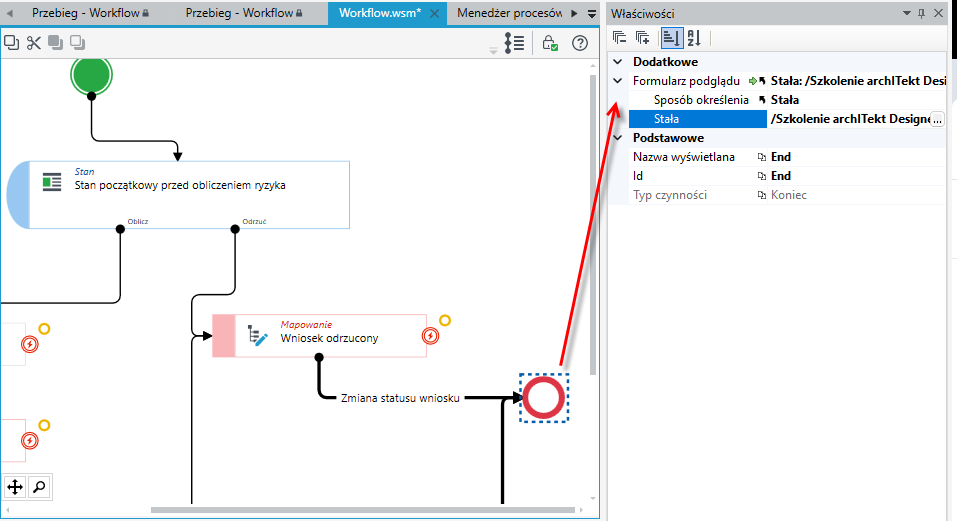Click the green arrow icon beside Formularz podglądu

pyautogui.click(x=753, y=81)
